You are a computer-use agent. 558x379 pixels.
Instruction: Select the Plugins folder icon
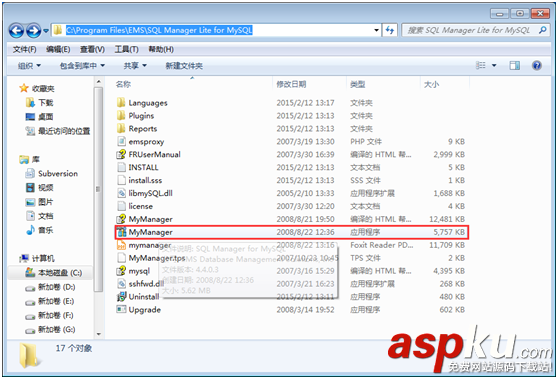[121, 116]
